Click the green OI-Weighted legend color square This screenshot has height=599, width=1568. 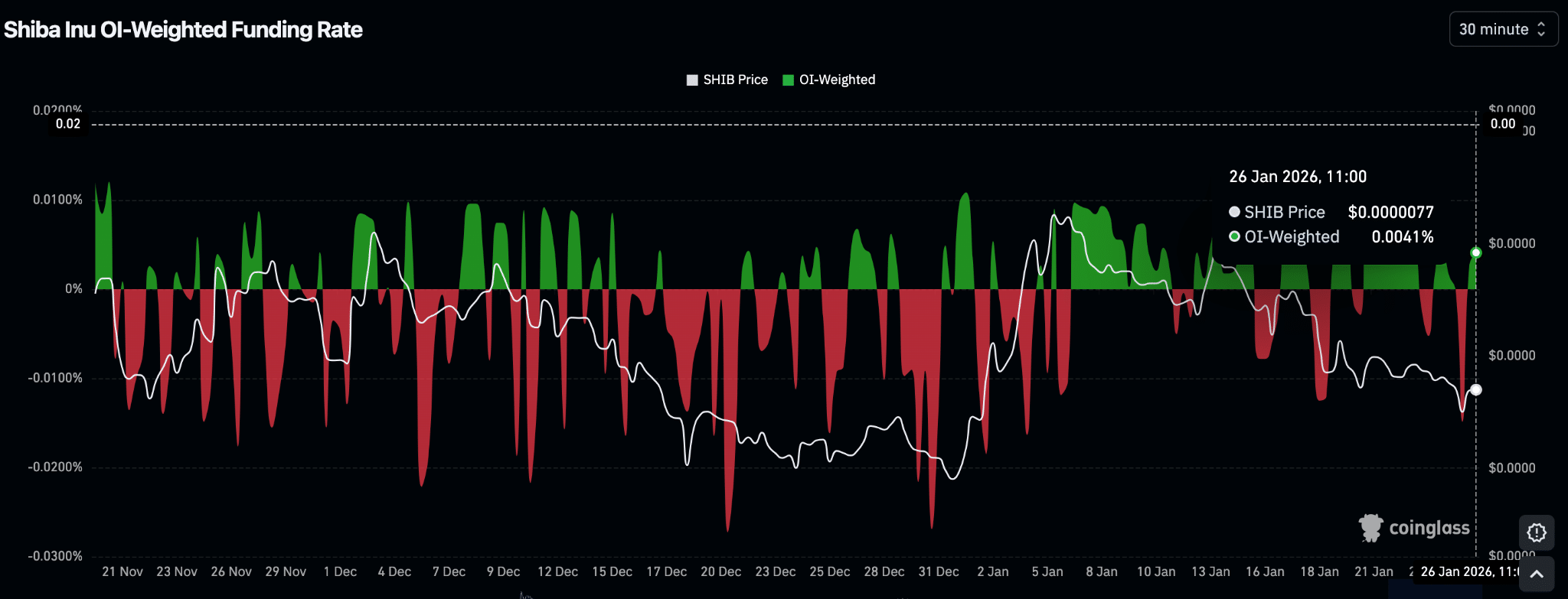pos(788,80)
